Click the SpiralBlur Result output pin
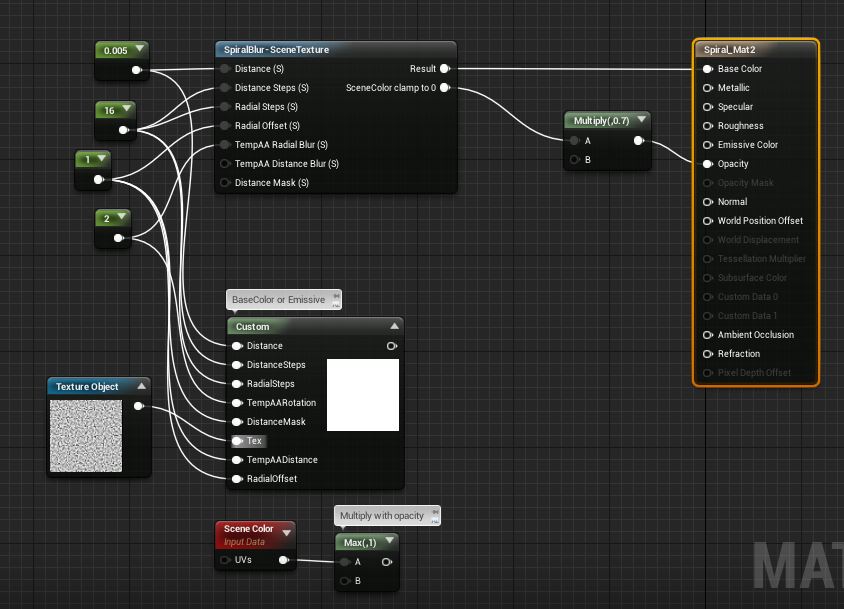The image size is (844, 609). point(445,69)
